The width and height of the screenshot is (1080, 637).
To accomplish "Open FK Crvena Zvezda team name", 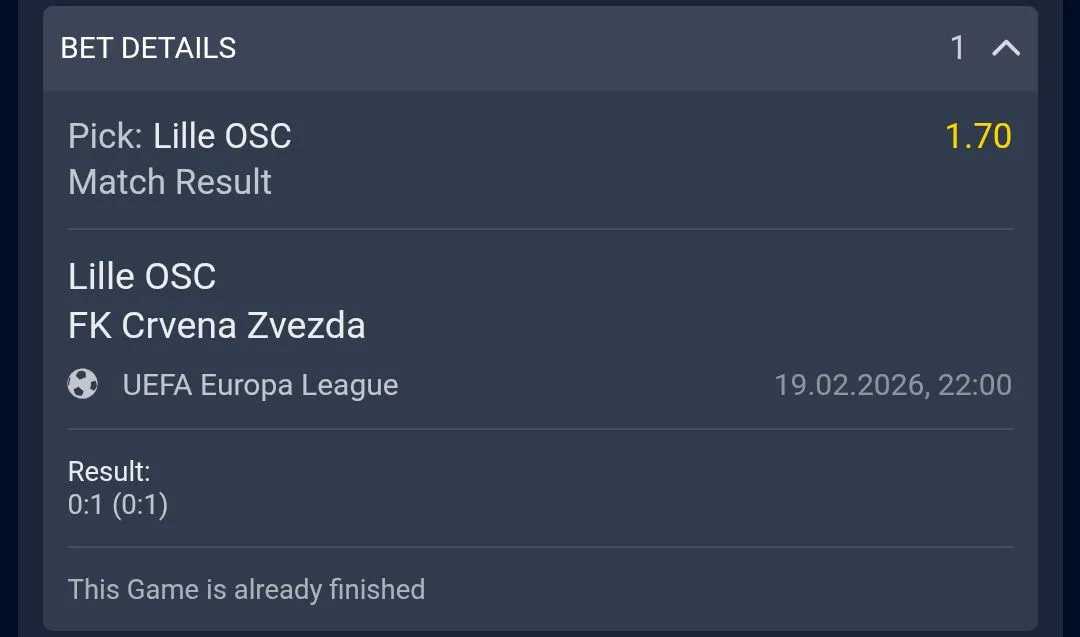I will click(x=216, y=325).
